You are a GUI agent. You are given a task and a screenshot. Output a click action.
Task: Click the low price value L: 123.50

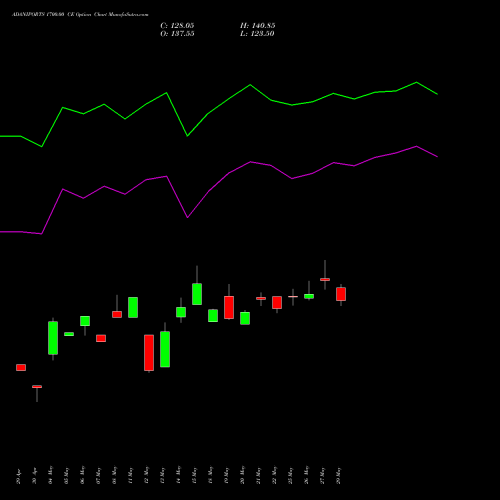tap(257, 34)
